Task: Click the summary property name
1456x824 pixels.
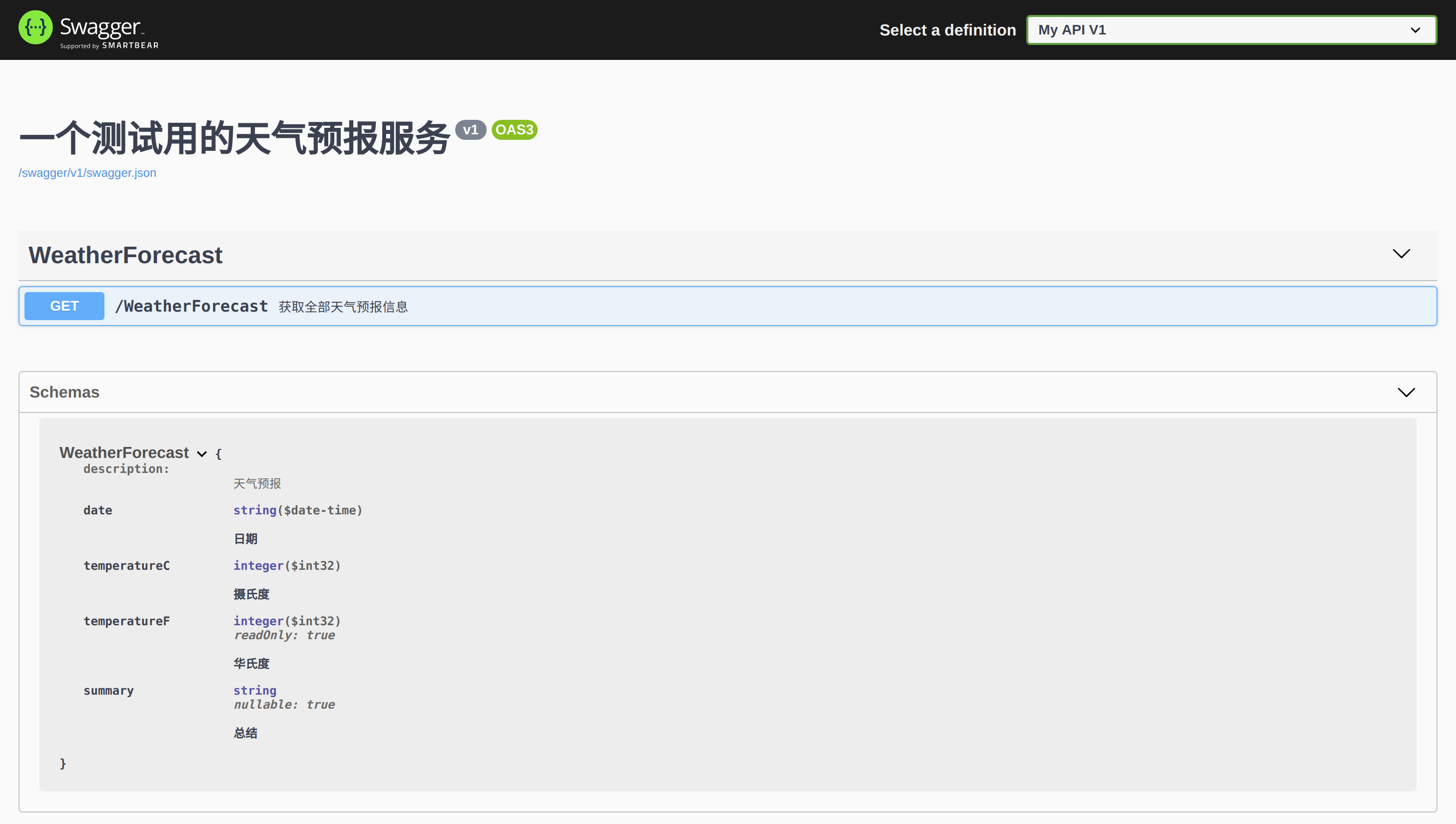Action: click(x=109, y=691)
